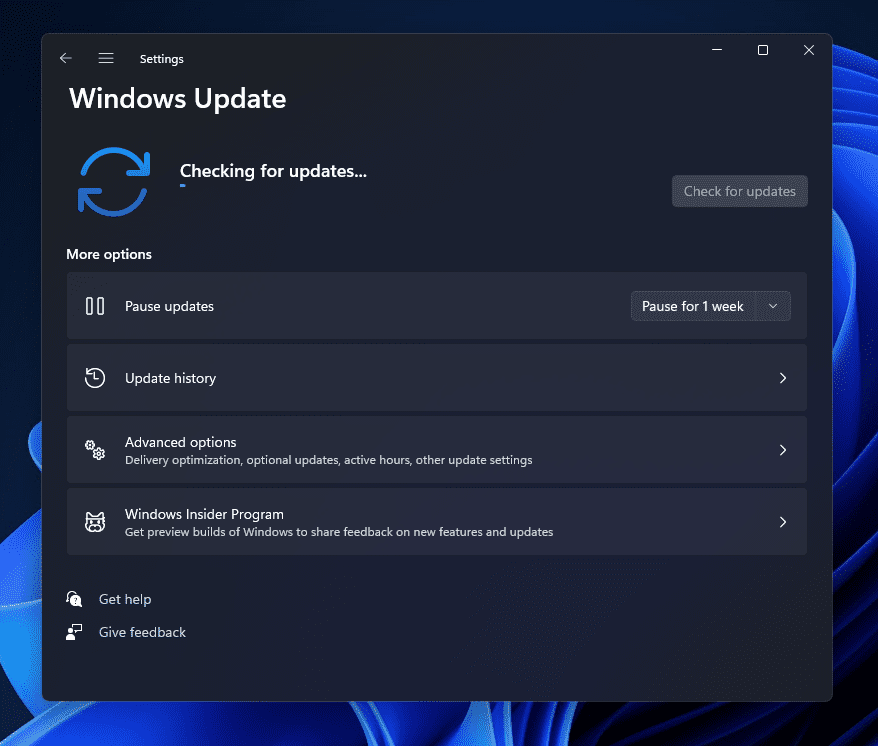Viewport: 878px width, 746px height.
Task: Open the Pause for 1 week dropdown
Action: [772, 306]
